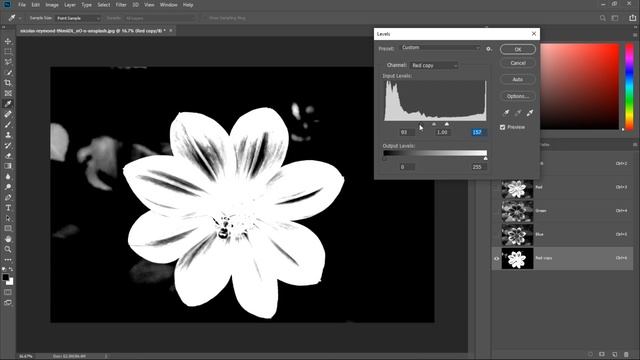
Task: Toggle visibility box of Blue channel
Action: coord(496,235)
